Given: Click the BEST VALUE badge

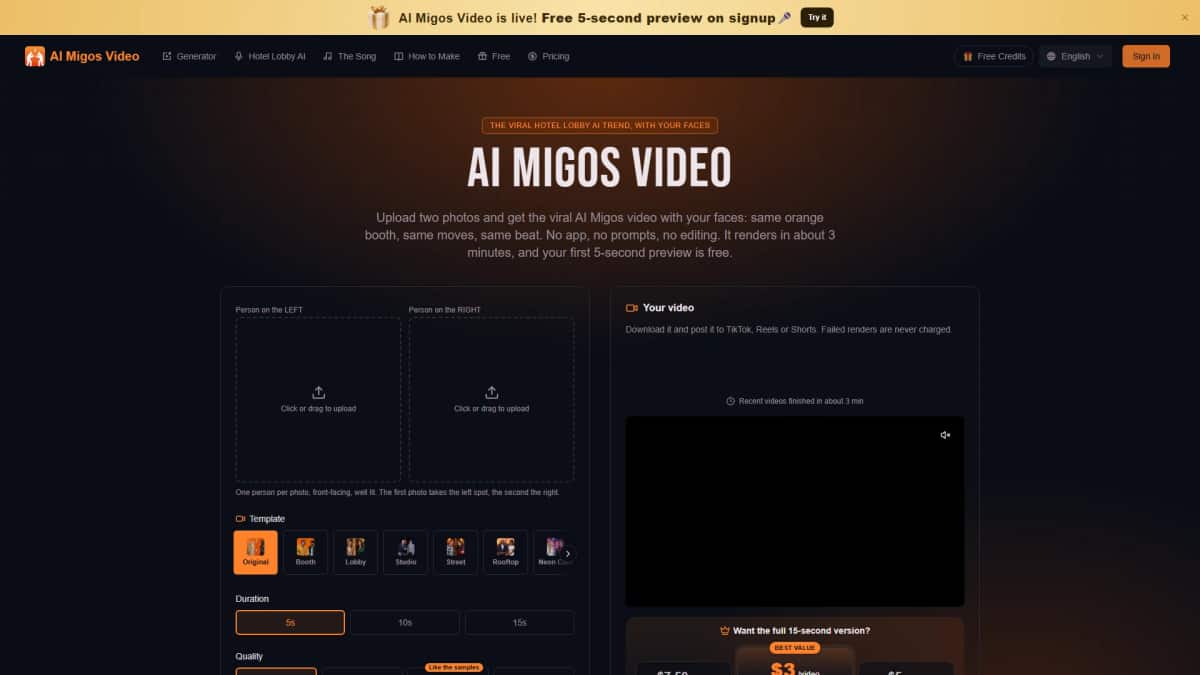Looking at the screenshot, I should [x=795, y=648].
